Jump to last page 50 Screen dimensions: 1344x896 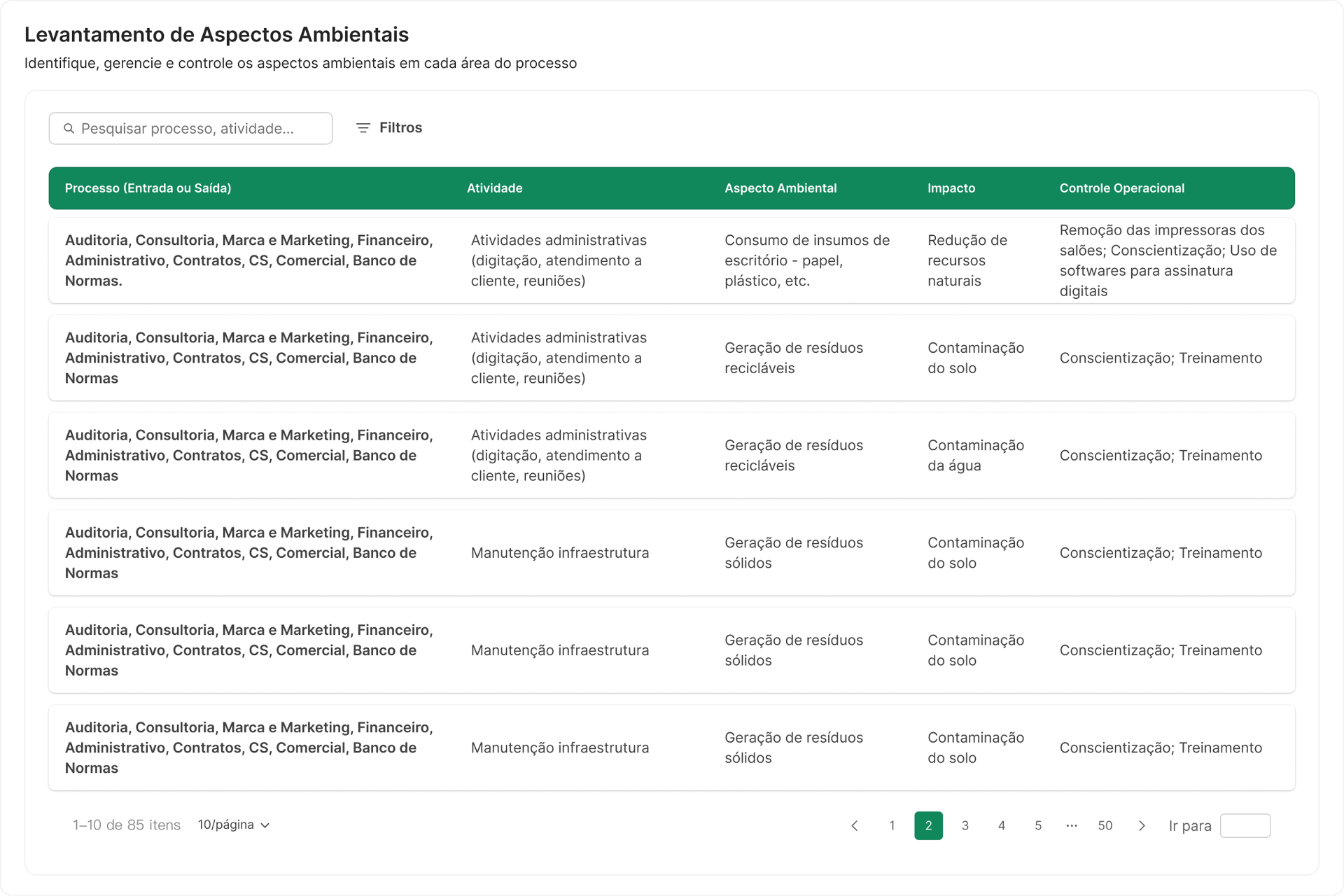1105,826
